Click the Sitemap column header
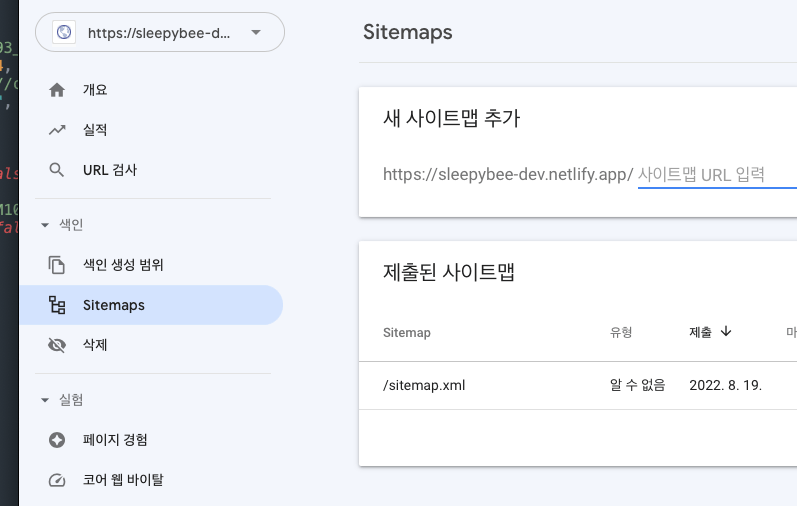 tap(407, 333)
